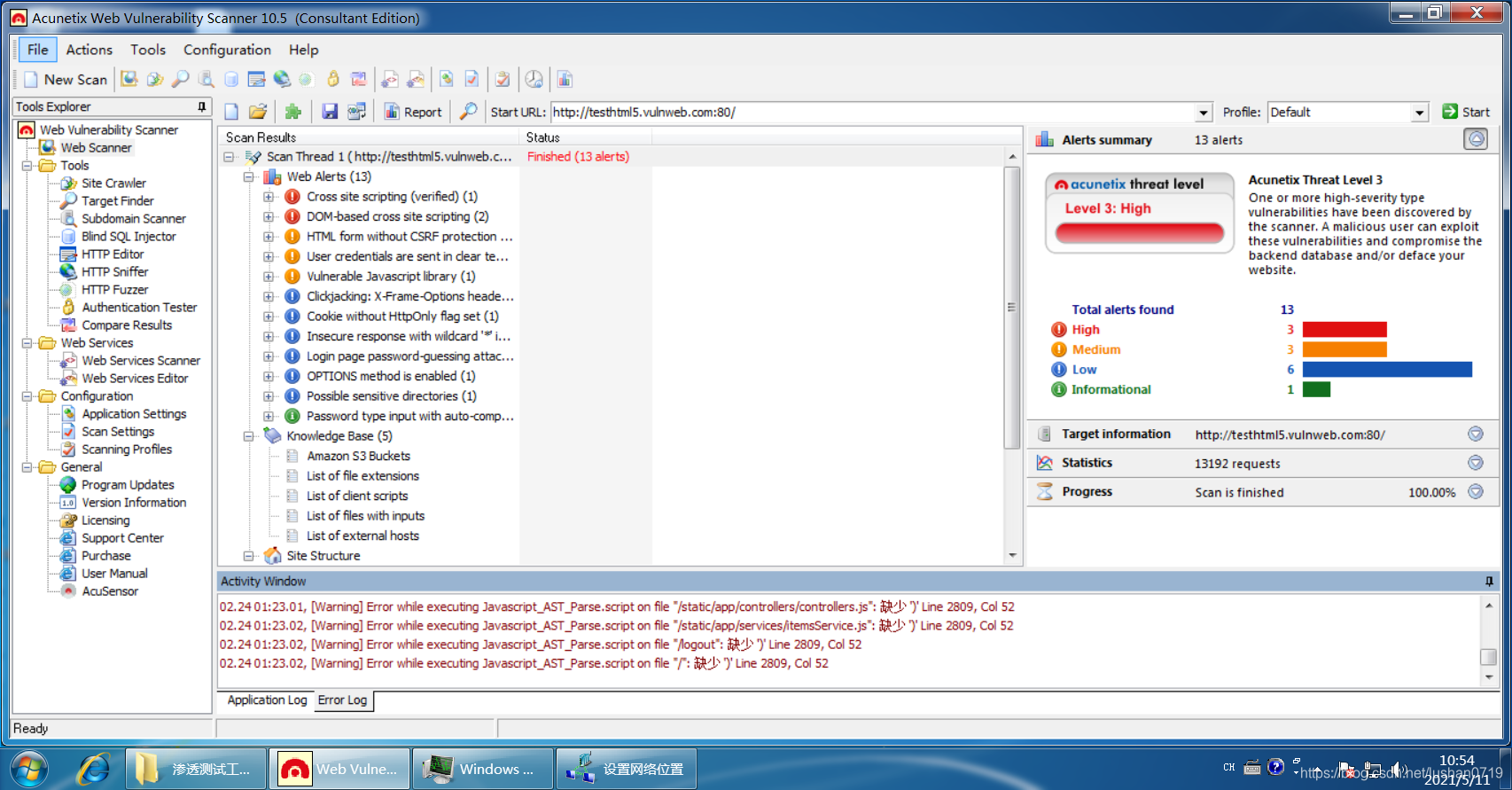Select List of external hosts item
Viewport: 1512px width, 790px height.
click(362, 536)
